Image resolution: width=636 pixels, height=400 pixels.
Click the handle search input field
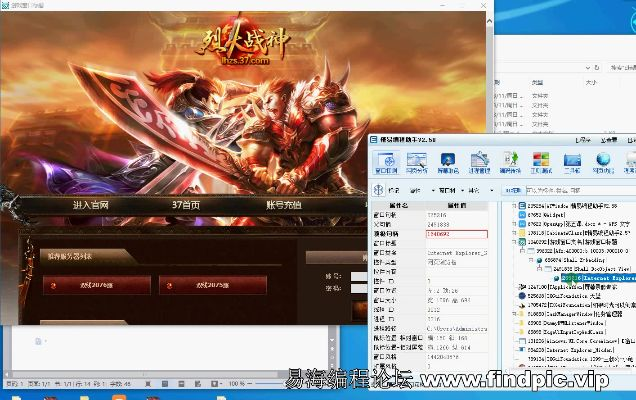coord(580,190)
